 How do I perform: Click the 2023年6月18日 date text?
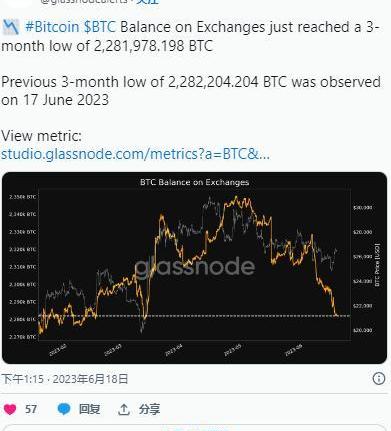90,379
